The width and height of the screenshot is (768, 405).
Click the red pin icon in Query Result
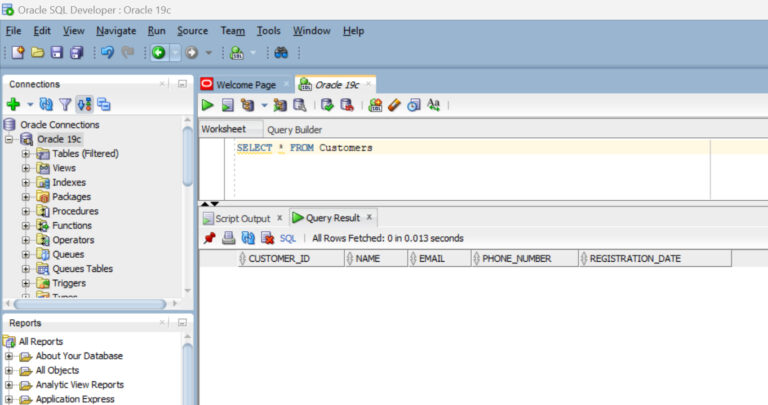(x=210, y=238)
